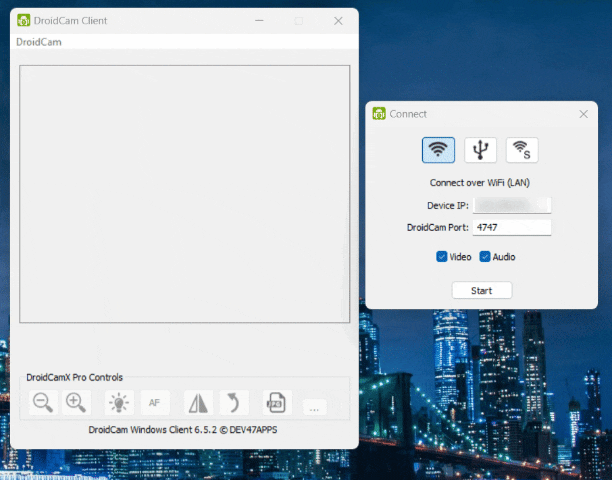
Task: Uncheck the Video checkbox
Action: coord(441,256)
